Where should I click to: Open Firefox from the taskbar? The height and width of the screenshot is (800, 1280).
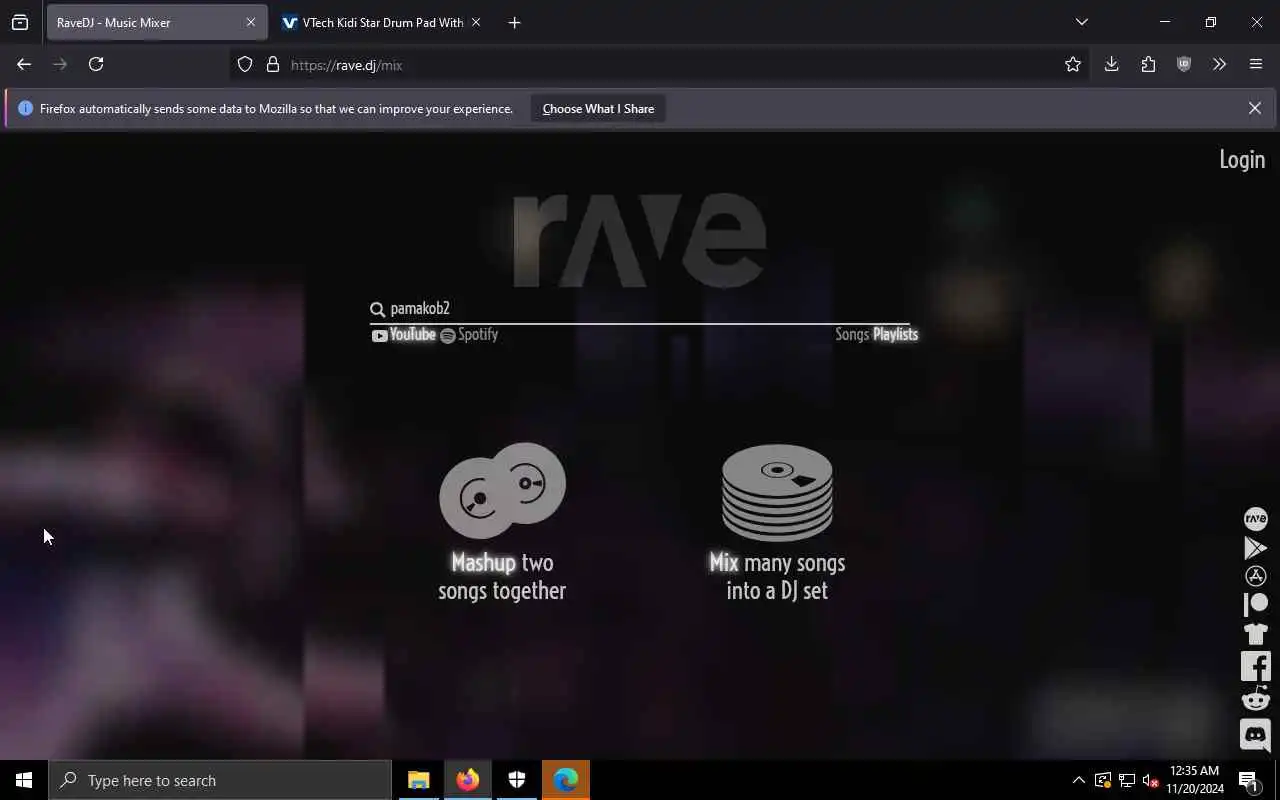468,780
